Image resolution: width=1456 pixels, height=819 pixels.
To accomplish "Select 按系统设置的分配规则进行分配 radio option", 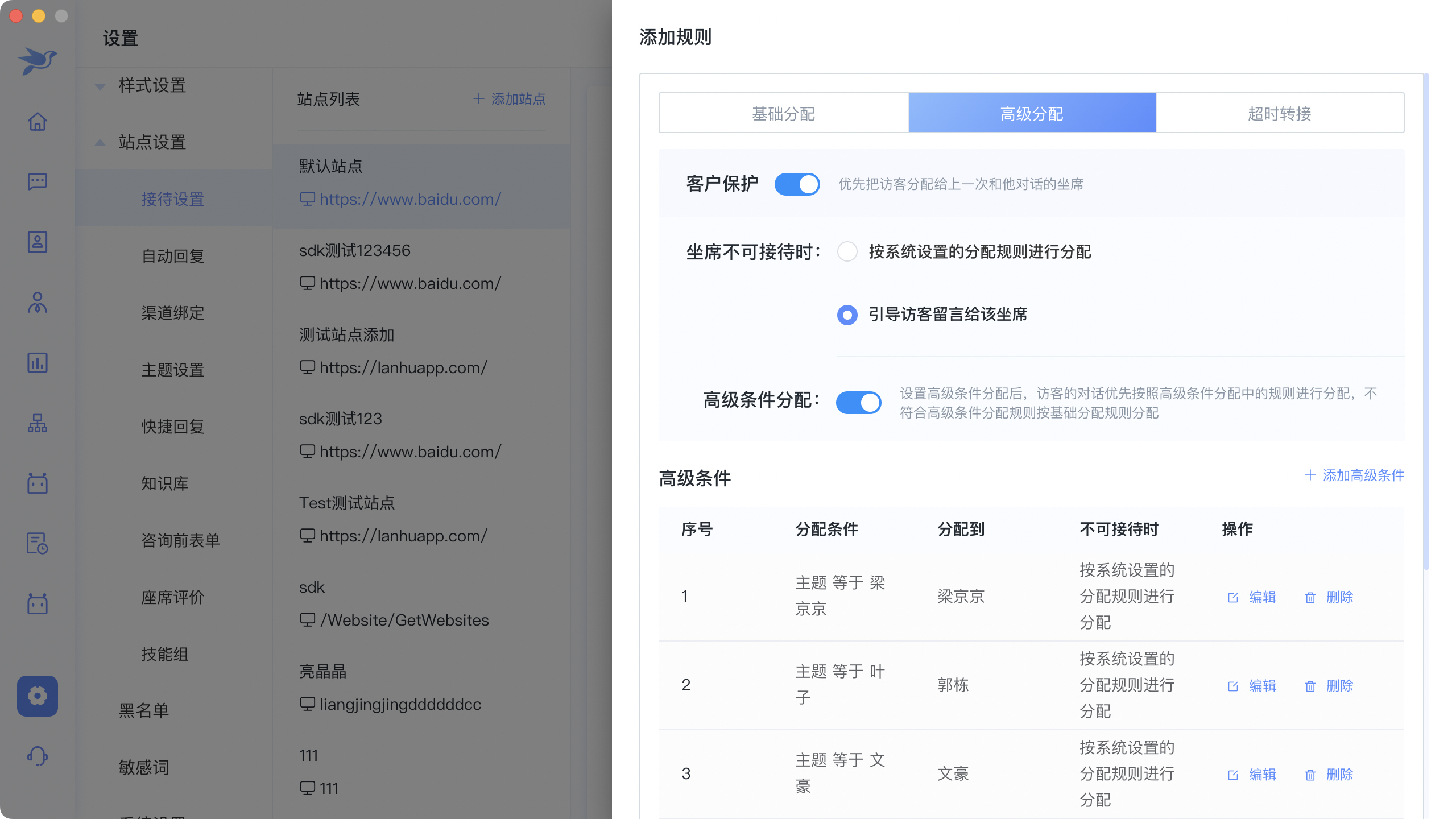I will tap(847, 251).
